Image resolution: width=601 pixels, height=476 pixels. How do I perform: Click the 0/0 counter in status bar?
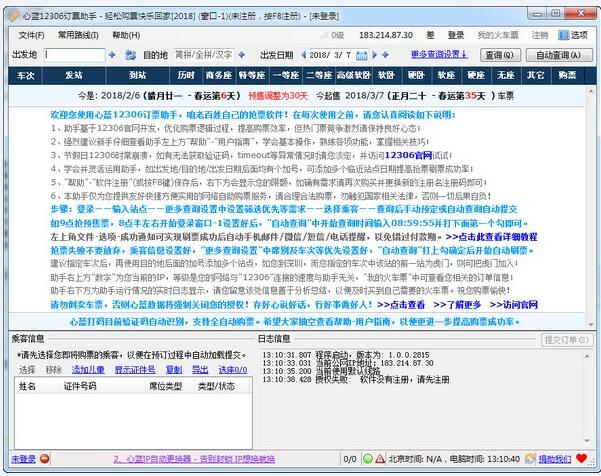(350, 459)
